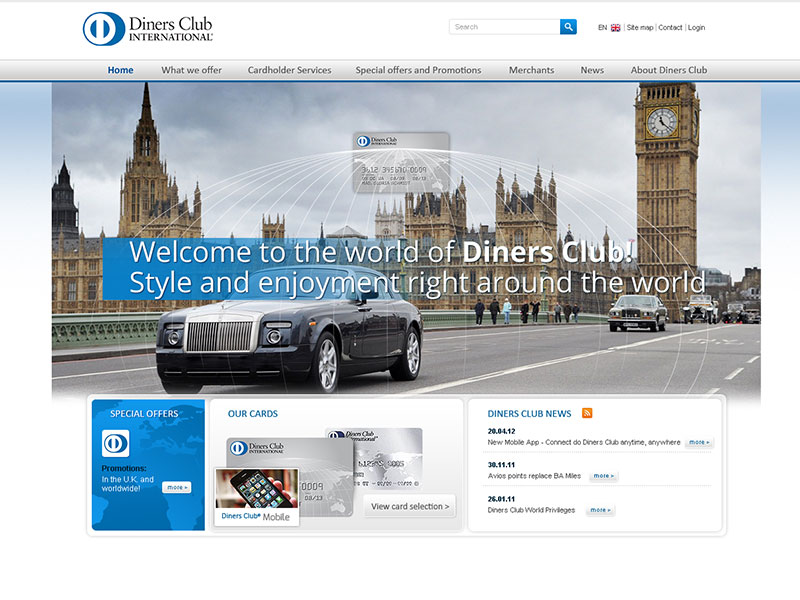This screenshot has height=600, width=800.
Task: Click the DINERS CLUB NEWS heading
Action: click(x=529, y=414)
